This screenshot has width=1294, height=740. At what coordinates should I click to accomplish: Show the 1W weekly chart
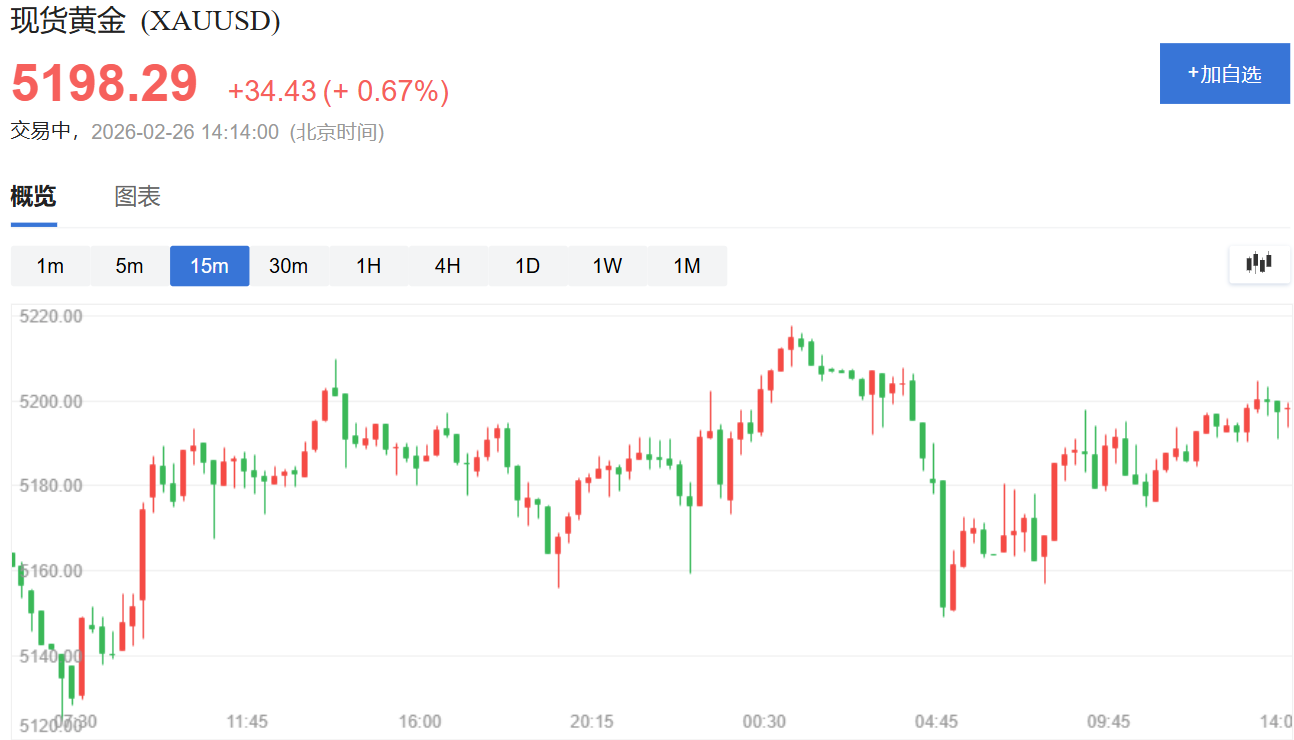(x=607, y=266)
